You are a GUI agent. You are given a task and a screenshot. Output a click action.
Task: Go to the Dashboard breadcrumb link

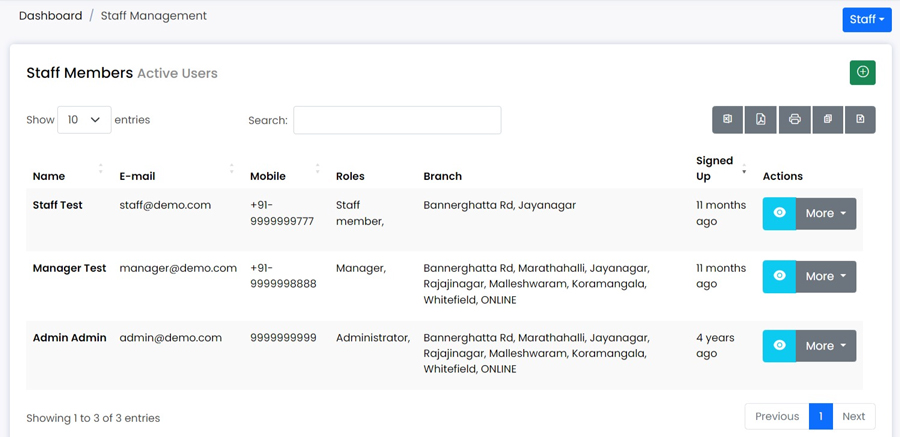tap(51, 16)
